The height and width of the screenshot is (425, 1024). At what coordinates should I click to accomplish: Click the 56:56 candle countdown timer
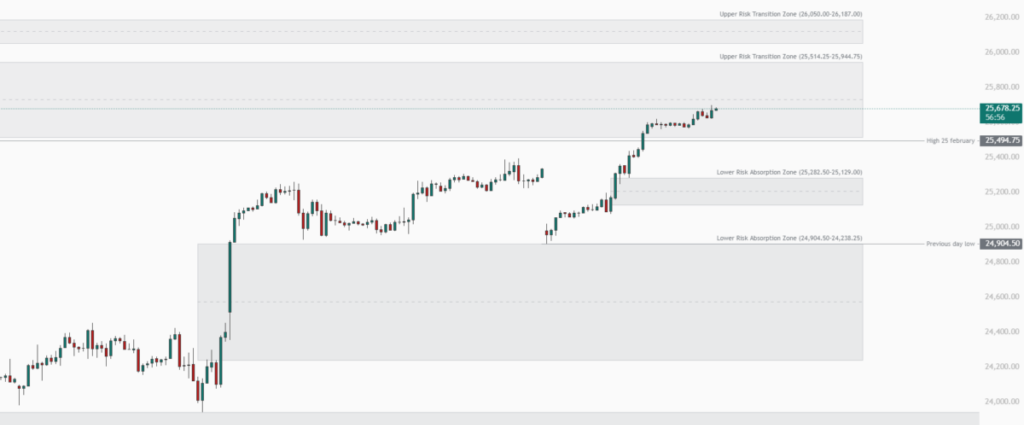[x=995, y=117]
